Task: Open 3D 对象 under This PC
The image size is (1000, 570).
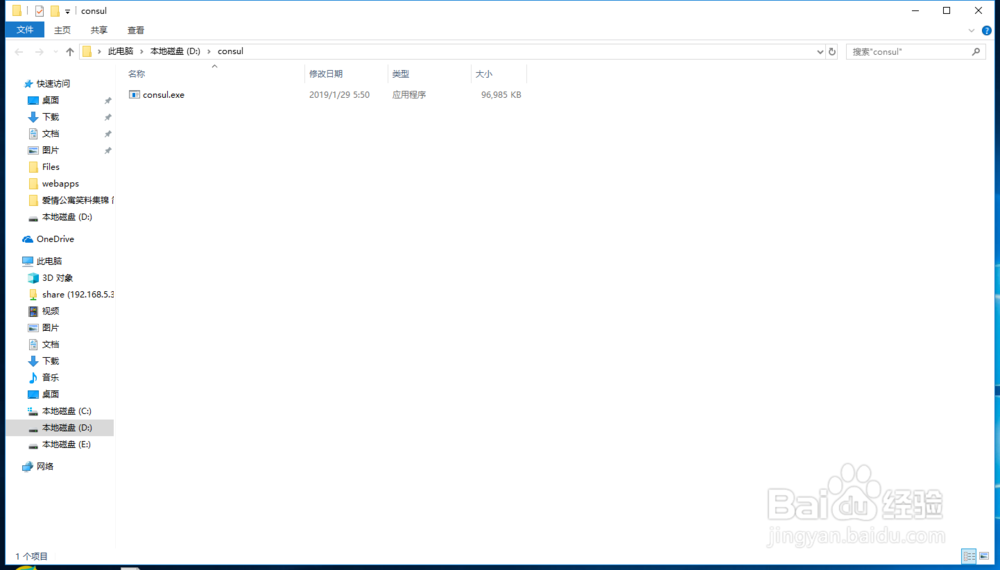Action: (x=57, y=277)
